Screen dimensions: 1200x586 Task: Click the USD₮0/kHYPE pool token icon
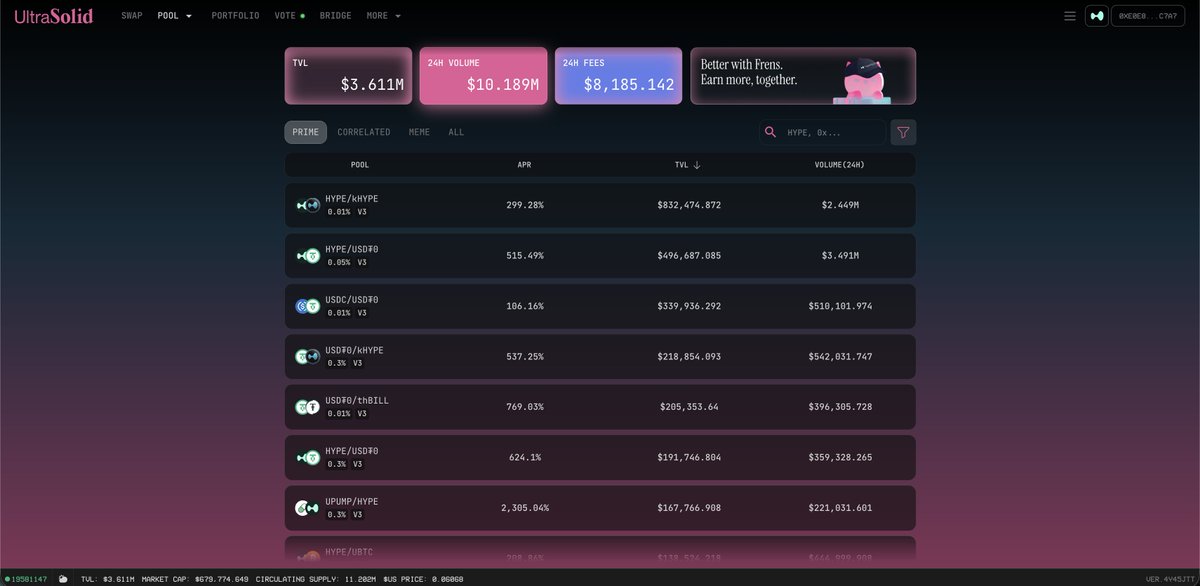tap(308, 356)
